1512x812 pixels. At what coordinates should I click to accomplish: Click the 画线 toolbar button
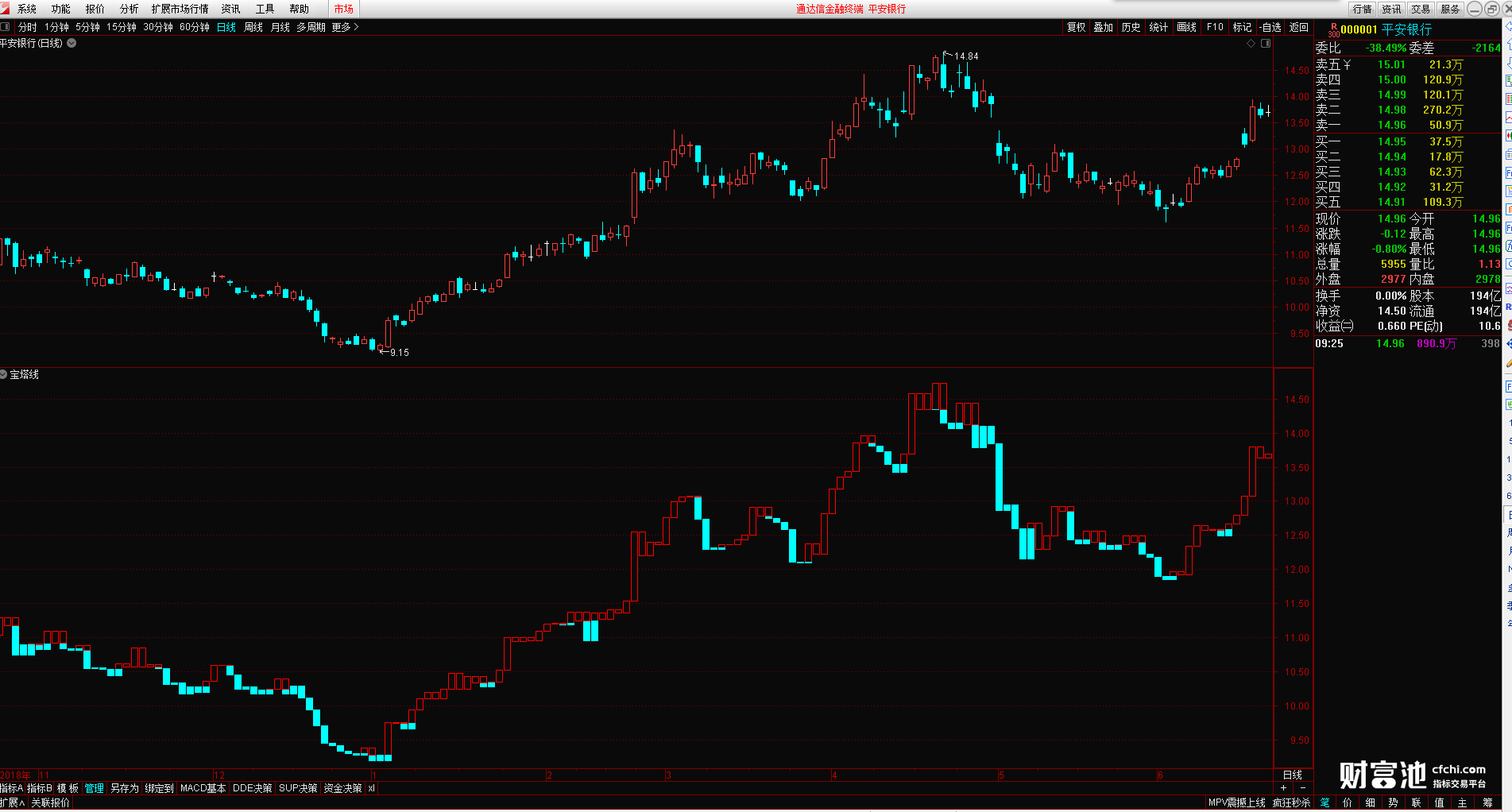pos(1186,27)
